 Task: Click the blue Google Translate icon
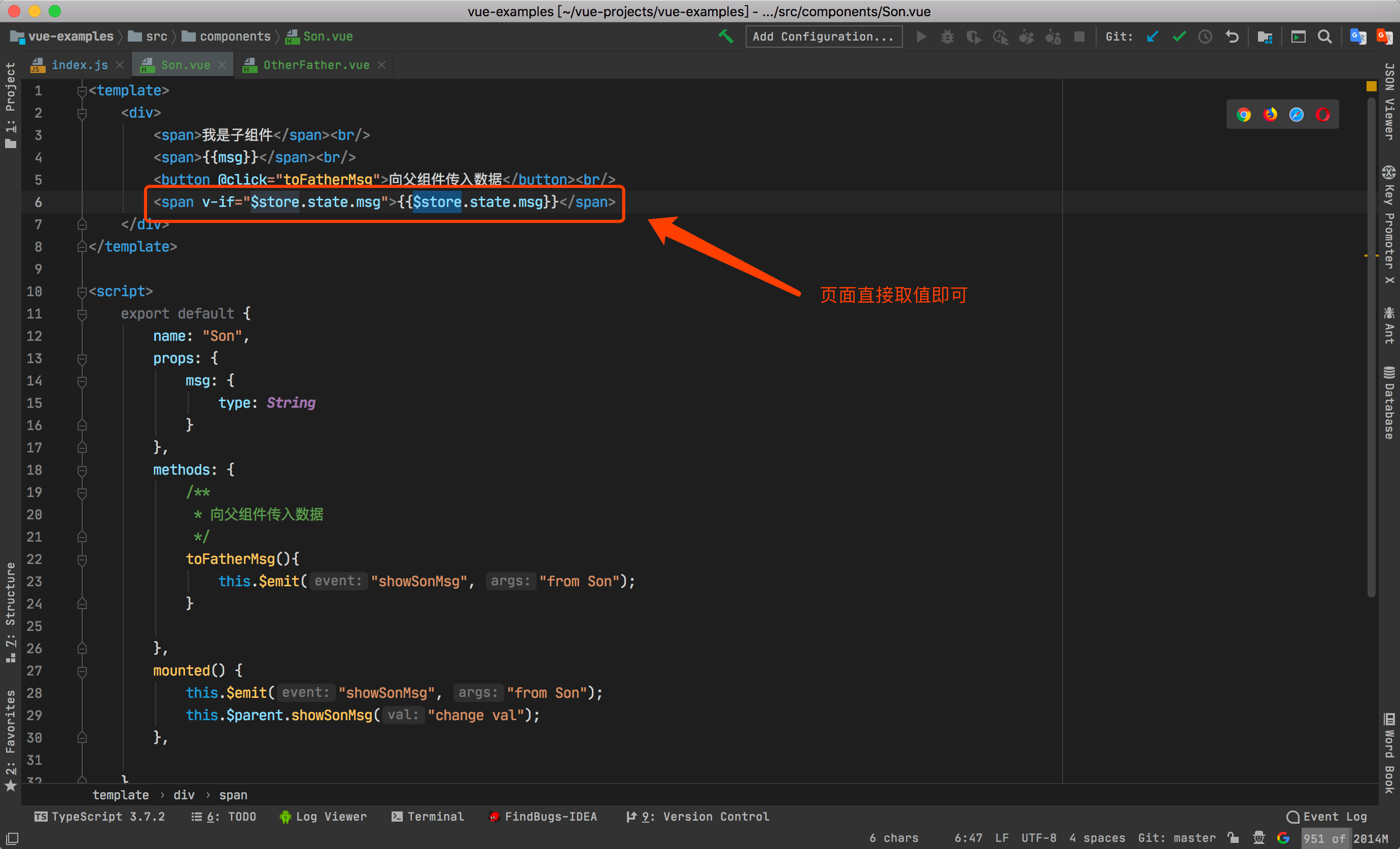[x=1358, y=37]
